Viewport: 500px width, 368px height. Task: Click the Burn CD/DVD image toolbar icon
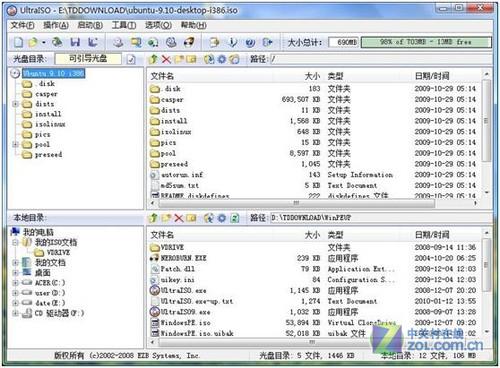pos(189,42)
